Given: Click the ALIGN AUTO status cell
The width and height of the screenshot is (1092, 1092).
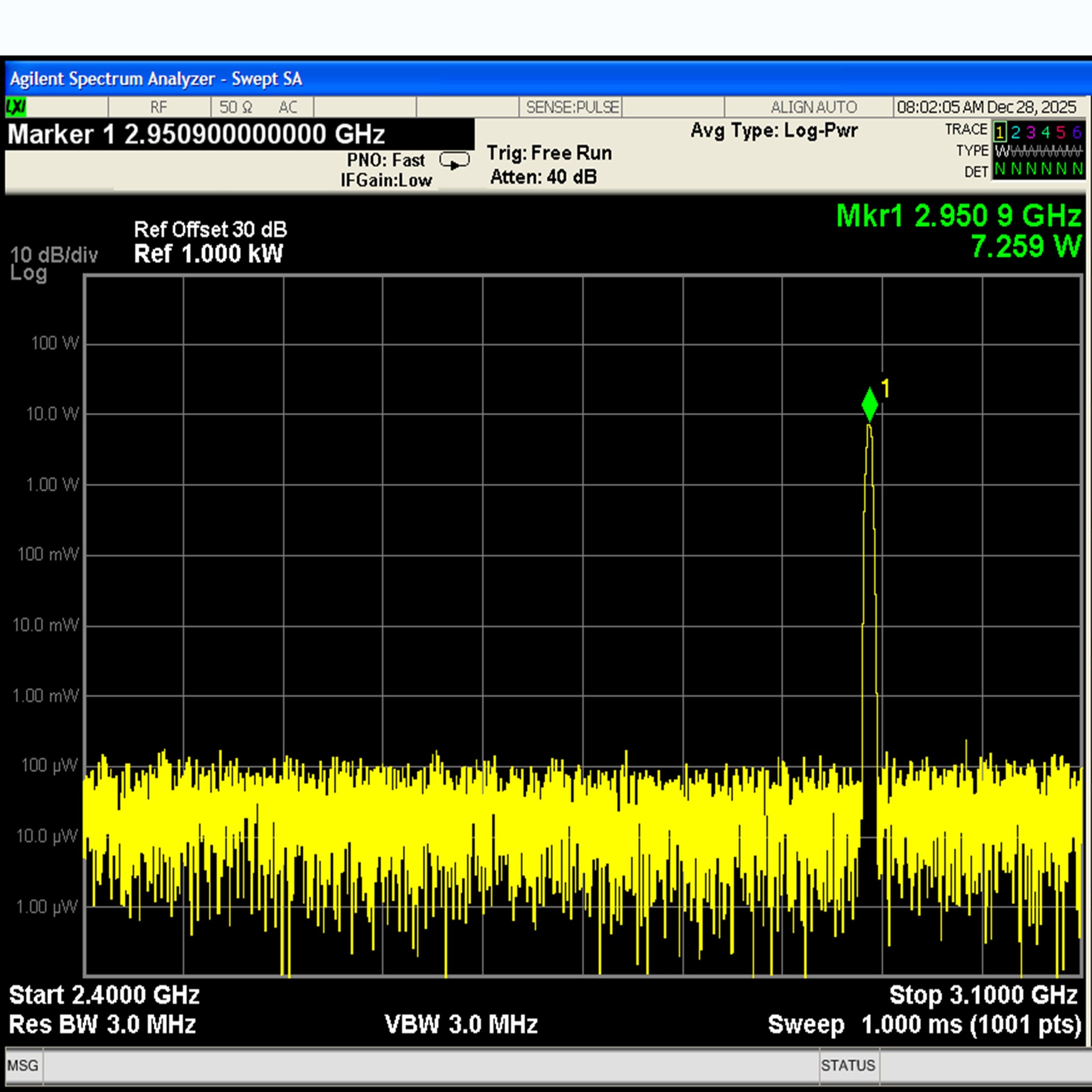Looking at the screenshot, I should [814, 107].
